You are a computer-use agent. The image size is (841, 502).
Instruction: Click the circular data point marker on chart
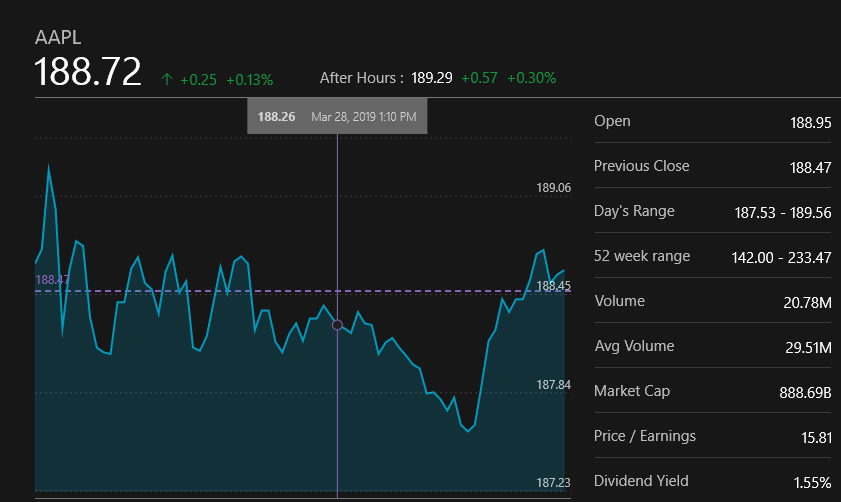point(337,325)
